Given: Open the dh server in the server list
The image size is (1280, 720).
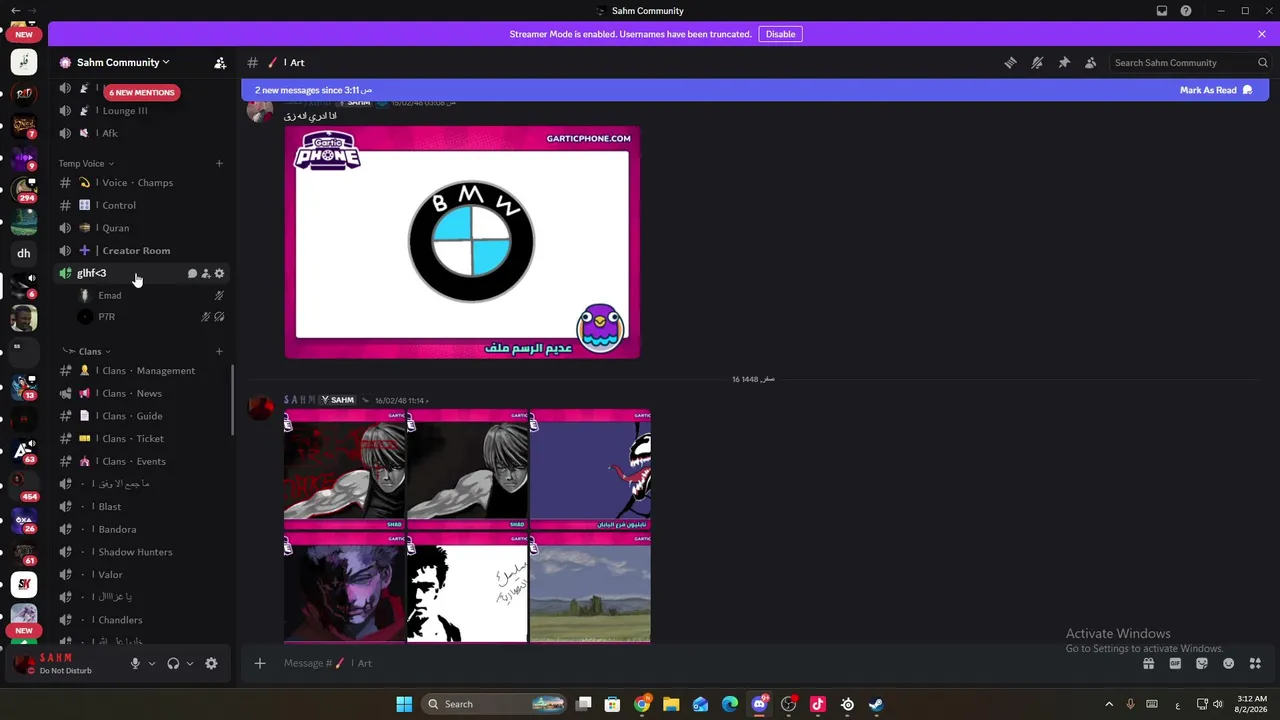Looking at the screenshot, I should (x=24, y=253).
